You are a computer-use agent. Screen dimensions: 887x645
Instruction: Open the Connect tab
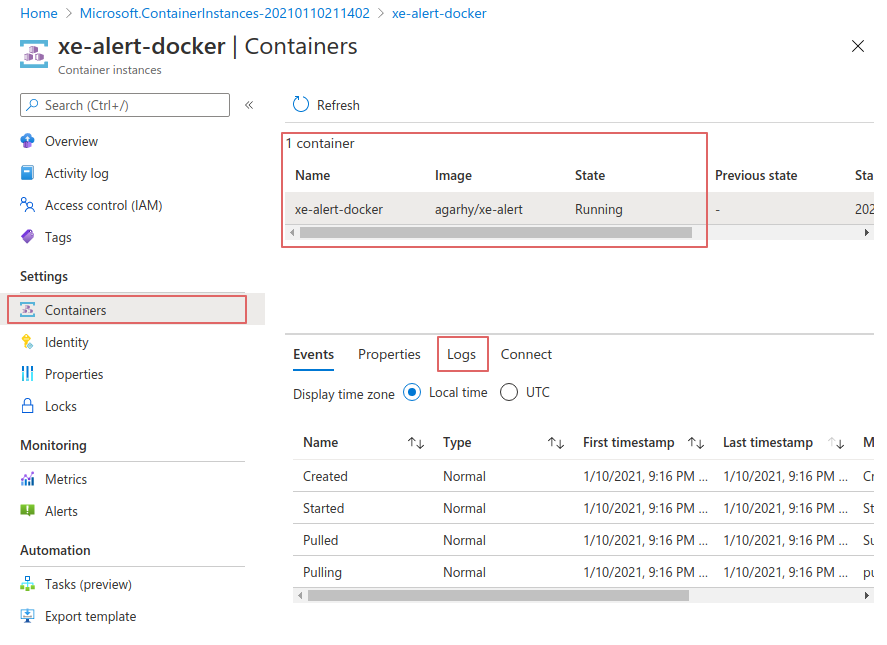[x=526, y=354]
